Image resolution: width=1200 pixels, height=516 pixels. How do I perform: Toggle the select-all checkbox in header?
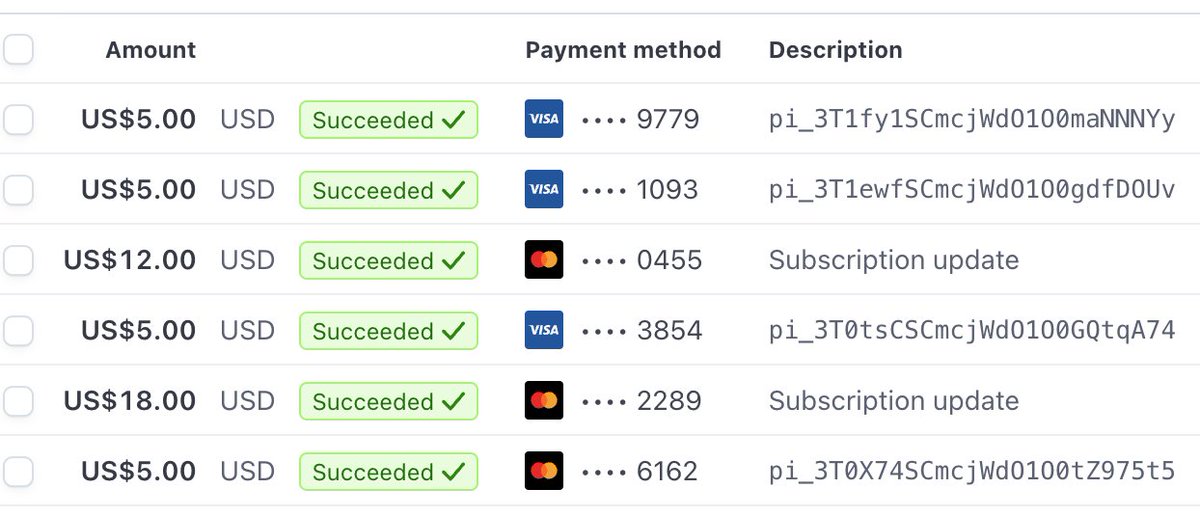18,49
